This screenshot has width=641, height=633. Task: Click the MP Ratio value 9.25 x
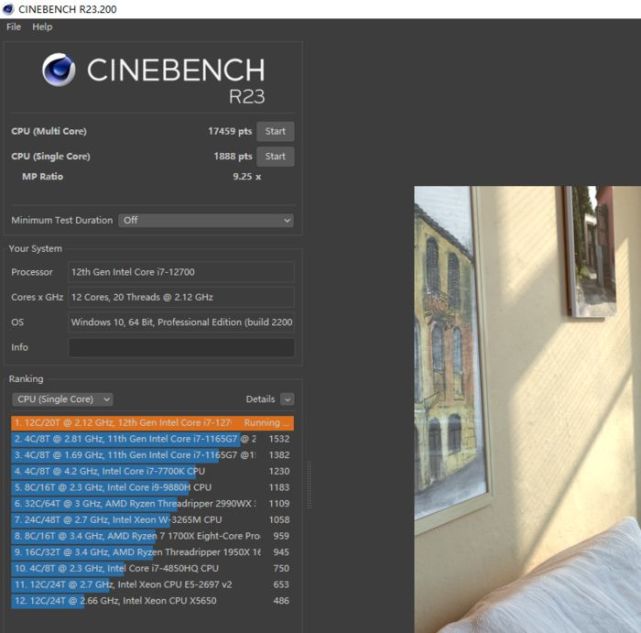coord(247,177)
